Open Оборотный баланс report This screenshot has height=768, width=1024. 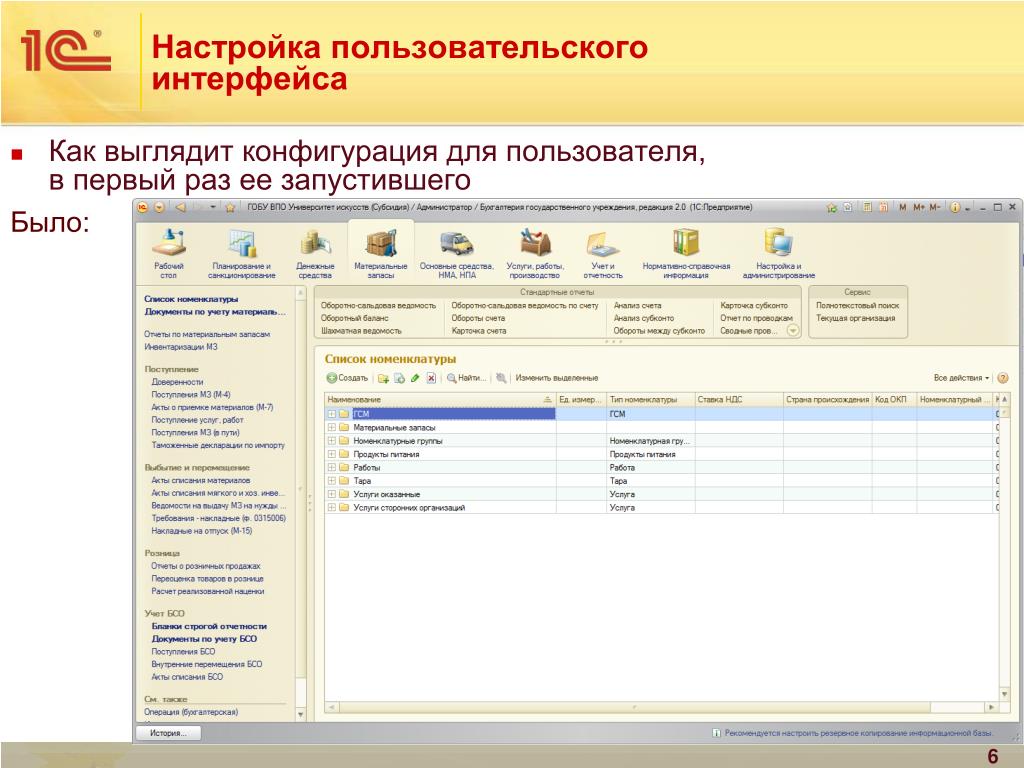tap(355, 318)
